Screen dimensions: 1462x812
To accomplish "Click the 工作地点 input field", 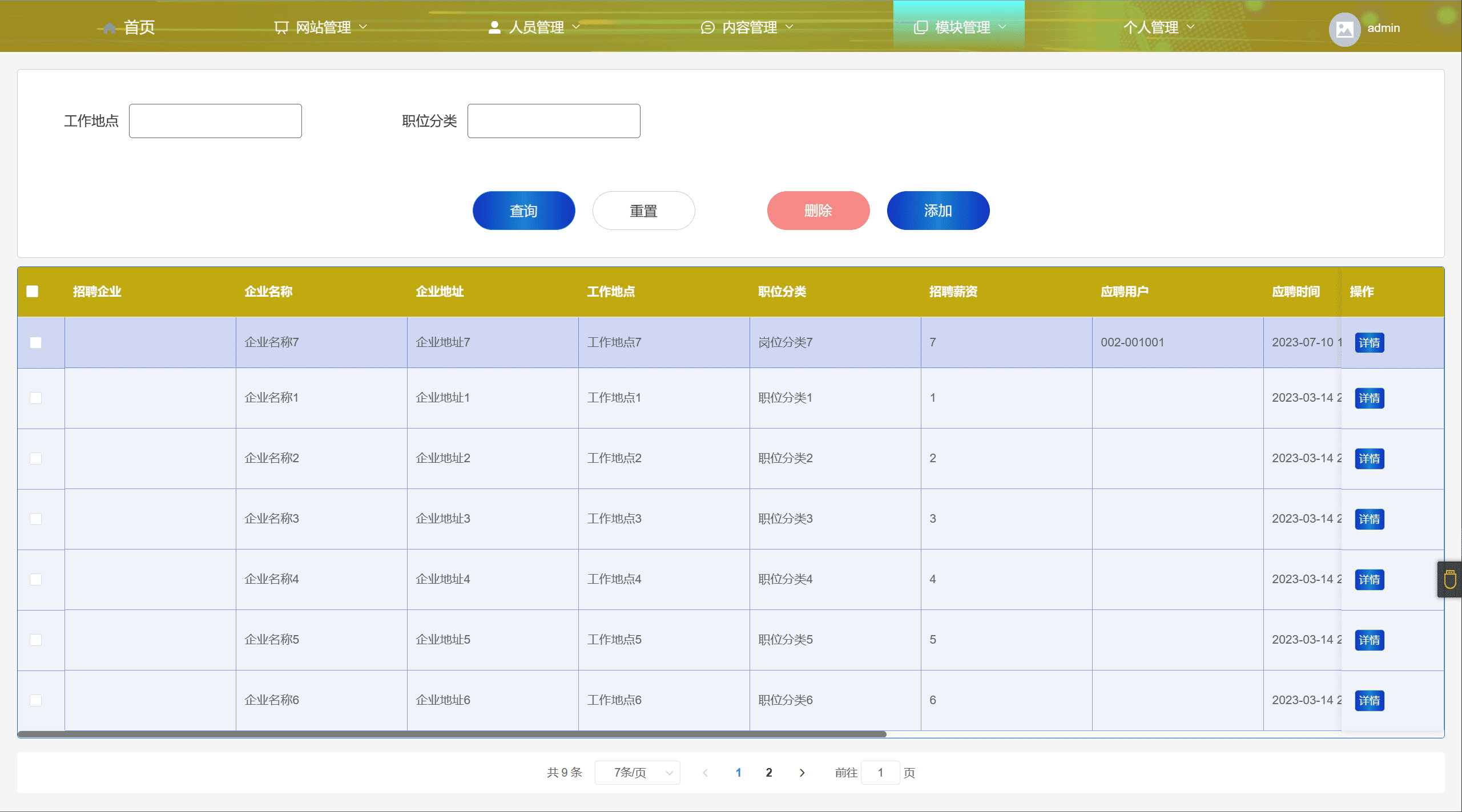I will coord(215,121).
